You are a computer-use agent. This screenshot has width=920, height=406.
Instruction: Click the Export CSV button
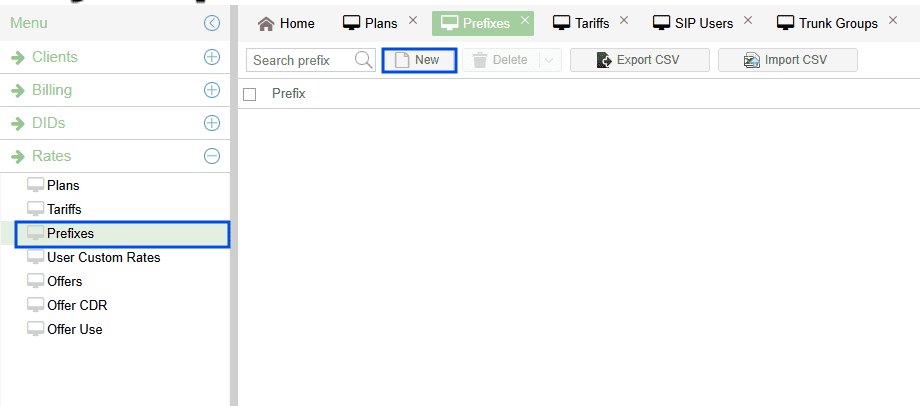639,60
